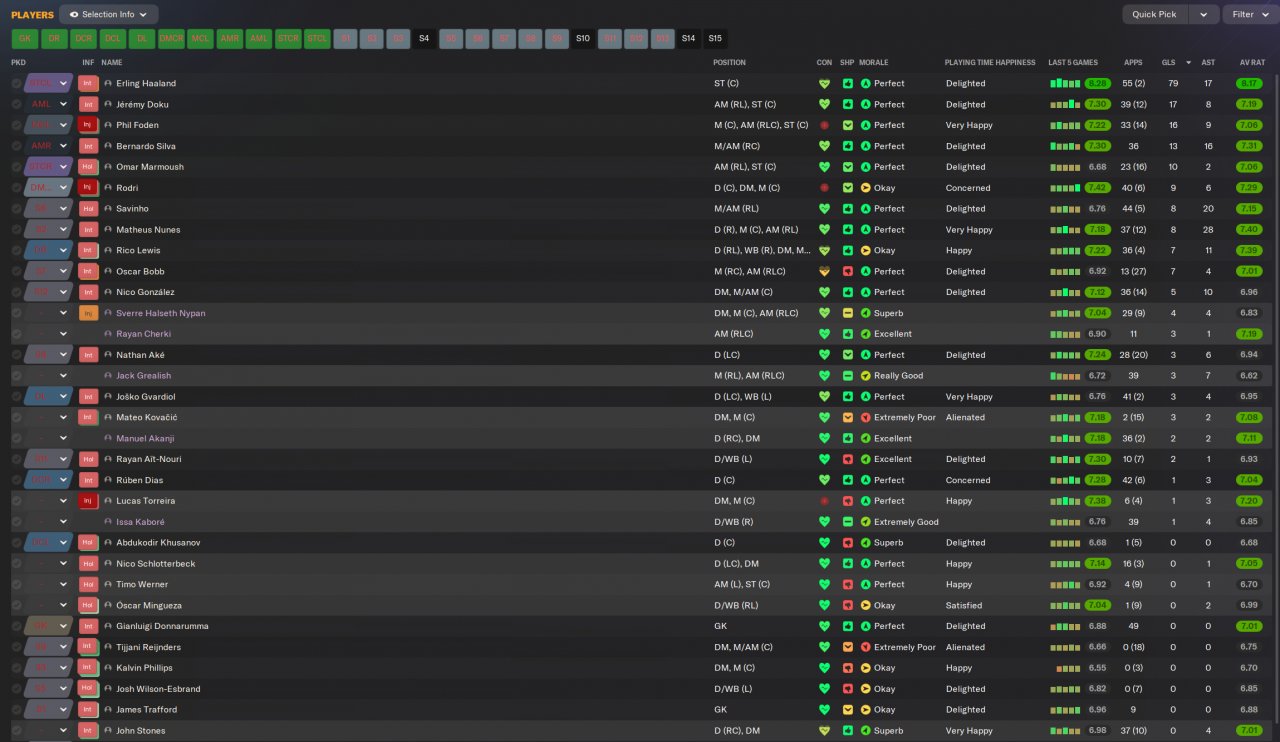Click the '49' appearances for Gianluigi Donnarumma

pyautogui.click(x=1133, y=626)
